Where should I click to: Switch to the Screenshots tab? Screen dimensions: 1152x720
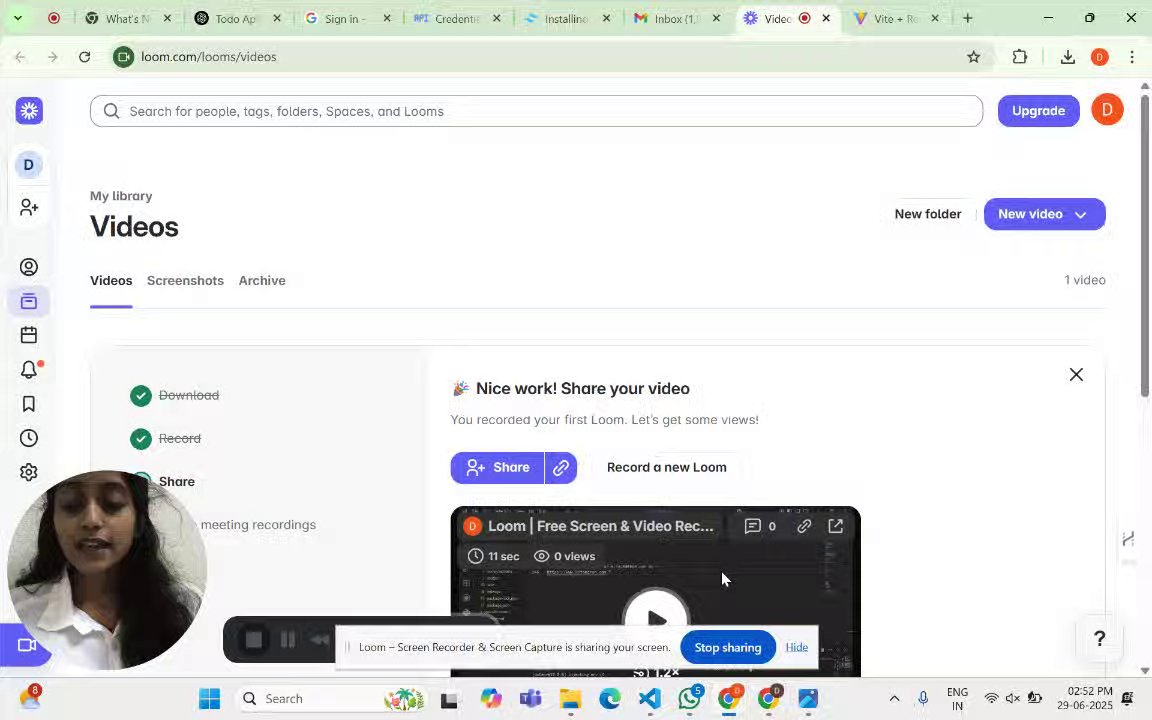pyautogui.click(x=185, y=281)
